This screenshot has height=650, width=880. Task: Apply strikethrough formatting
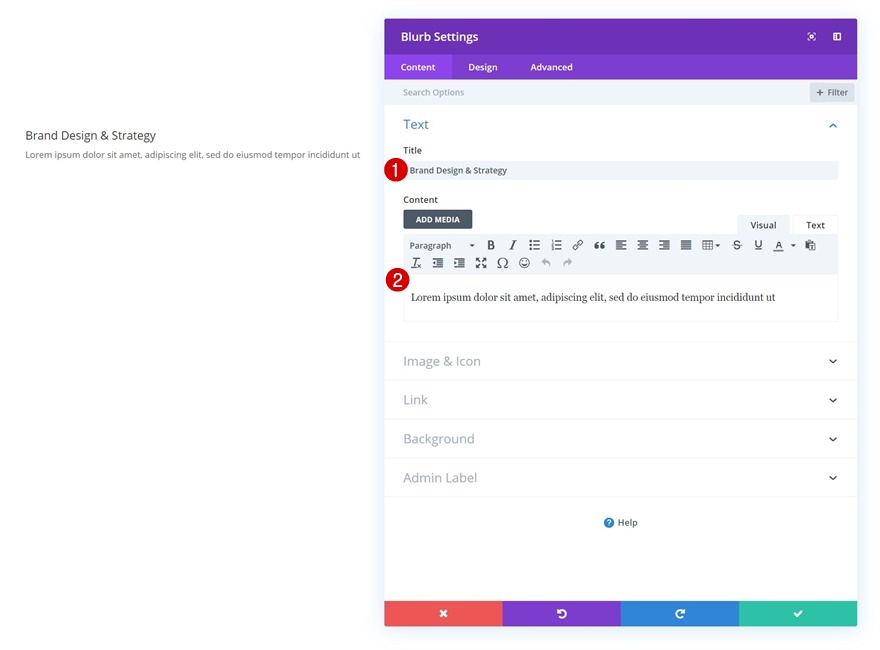[x=737, y=245]
